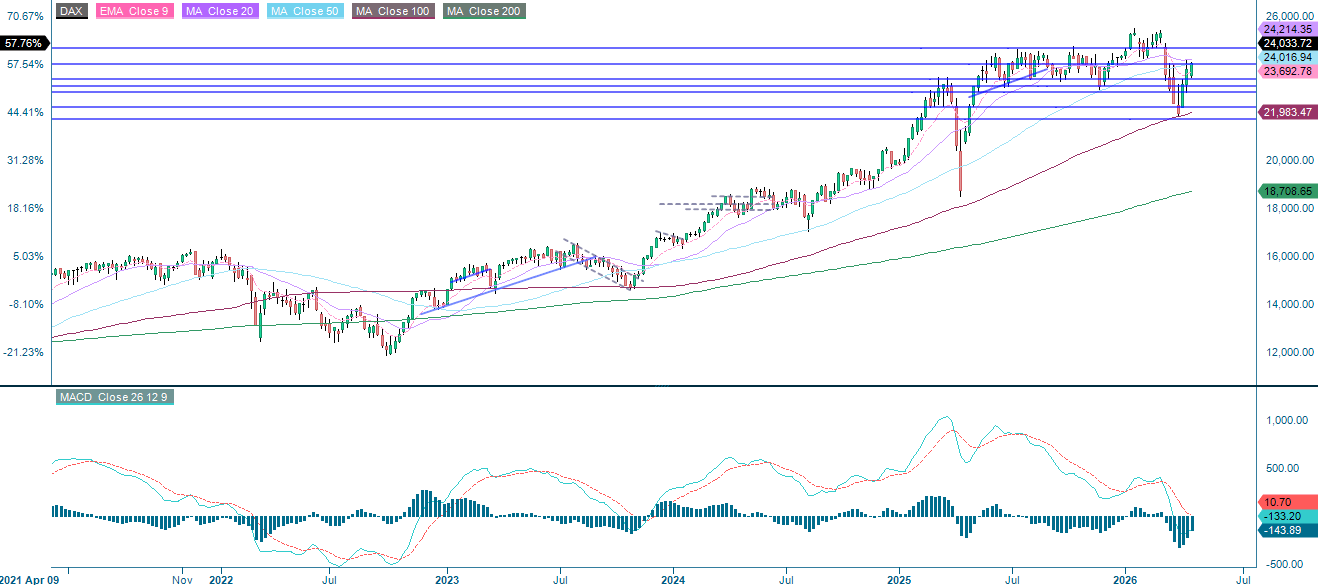Click the black 24,033.72 current price tag
Screen dimensions: 1318x585
click(1286, 44)
